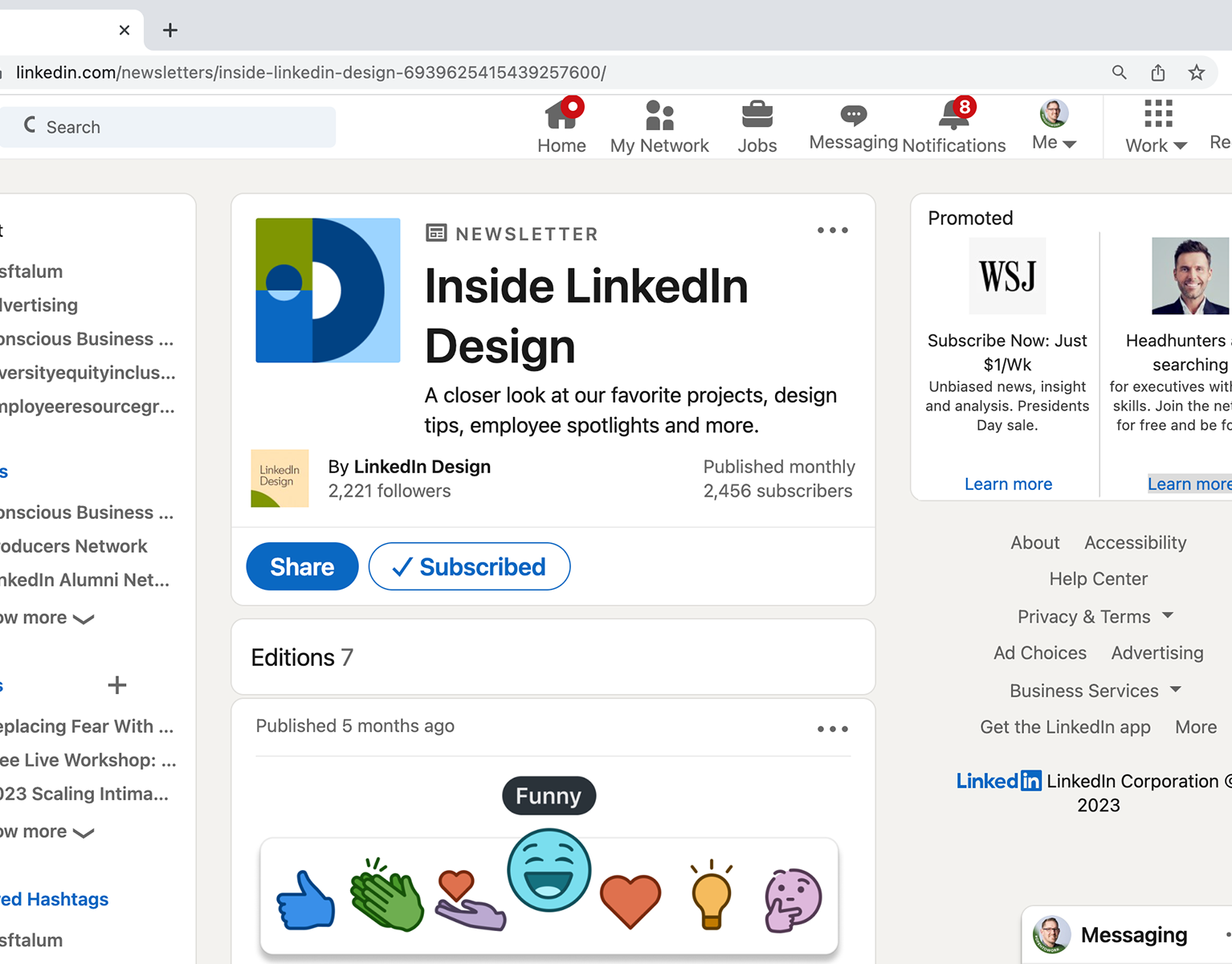Open Notifications bell with 8 badge
Viewport: 1232px width, 964px height.
tap(954, 126)
